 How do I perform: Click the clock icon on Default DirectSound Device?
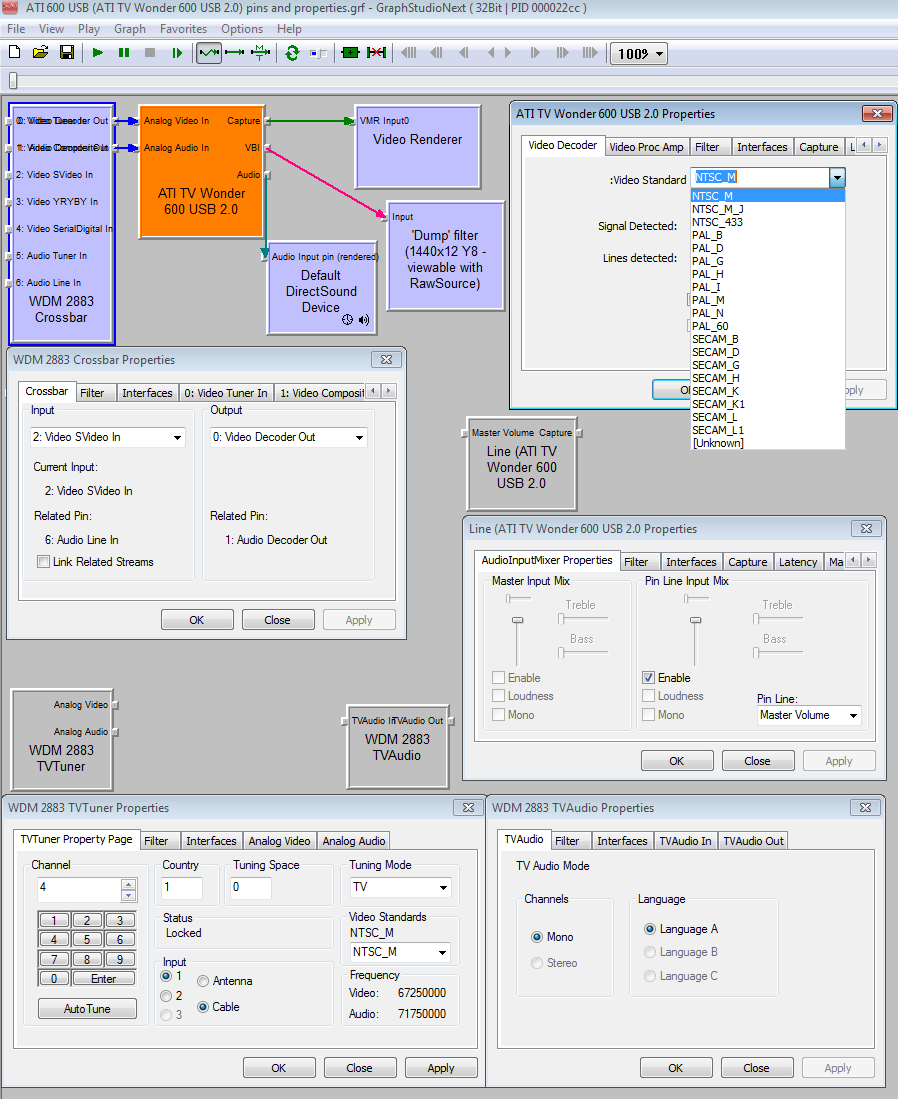pos(348,320)
